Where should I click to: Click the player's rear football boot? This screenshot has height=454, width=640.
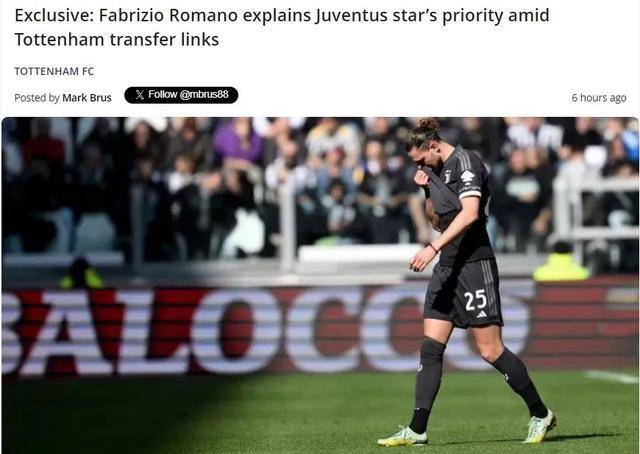click(539, 427)
